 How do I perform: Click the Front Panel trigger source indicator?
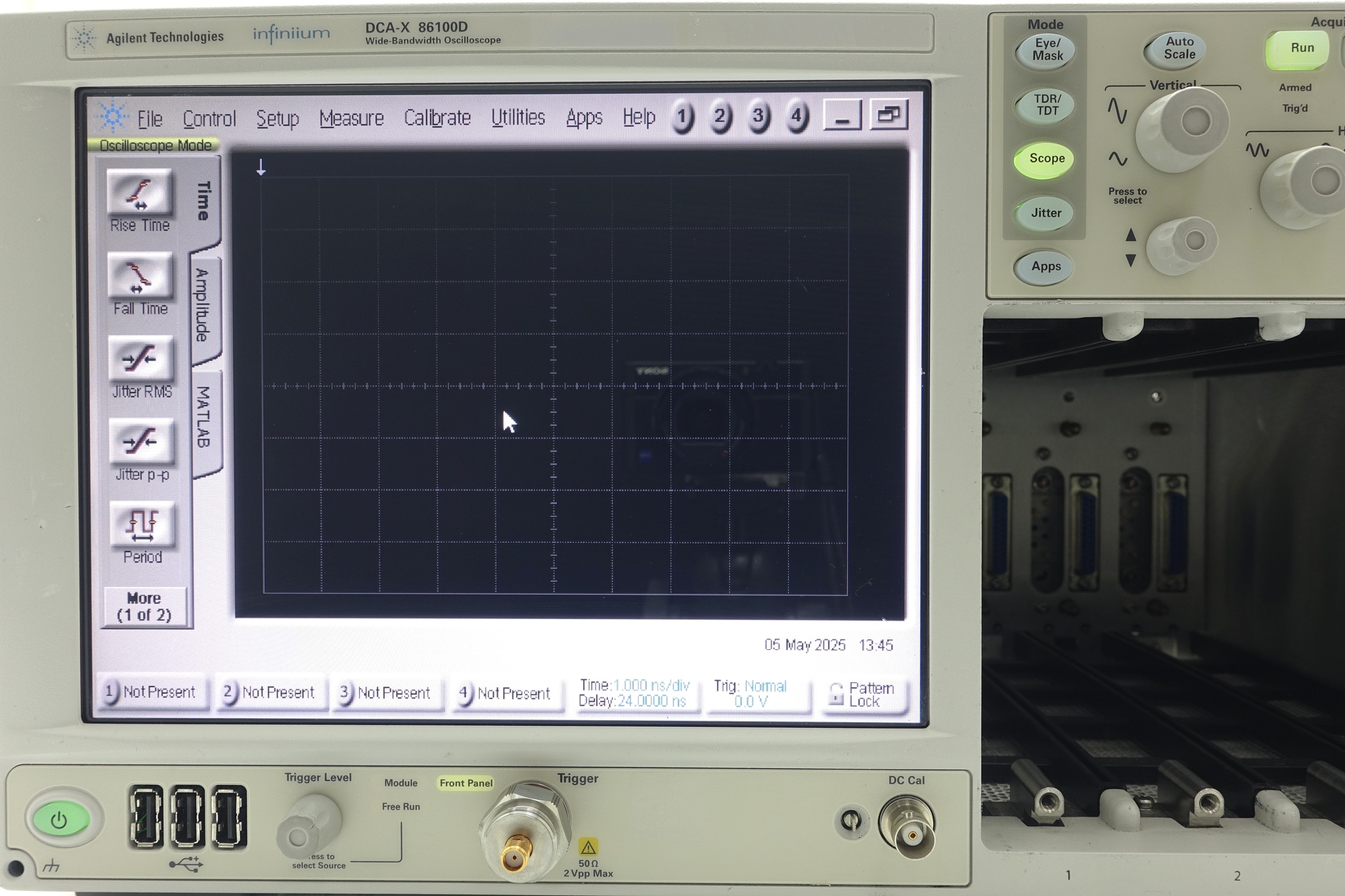pyautogui.click(x=466, y=783)
